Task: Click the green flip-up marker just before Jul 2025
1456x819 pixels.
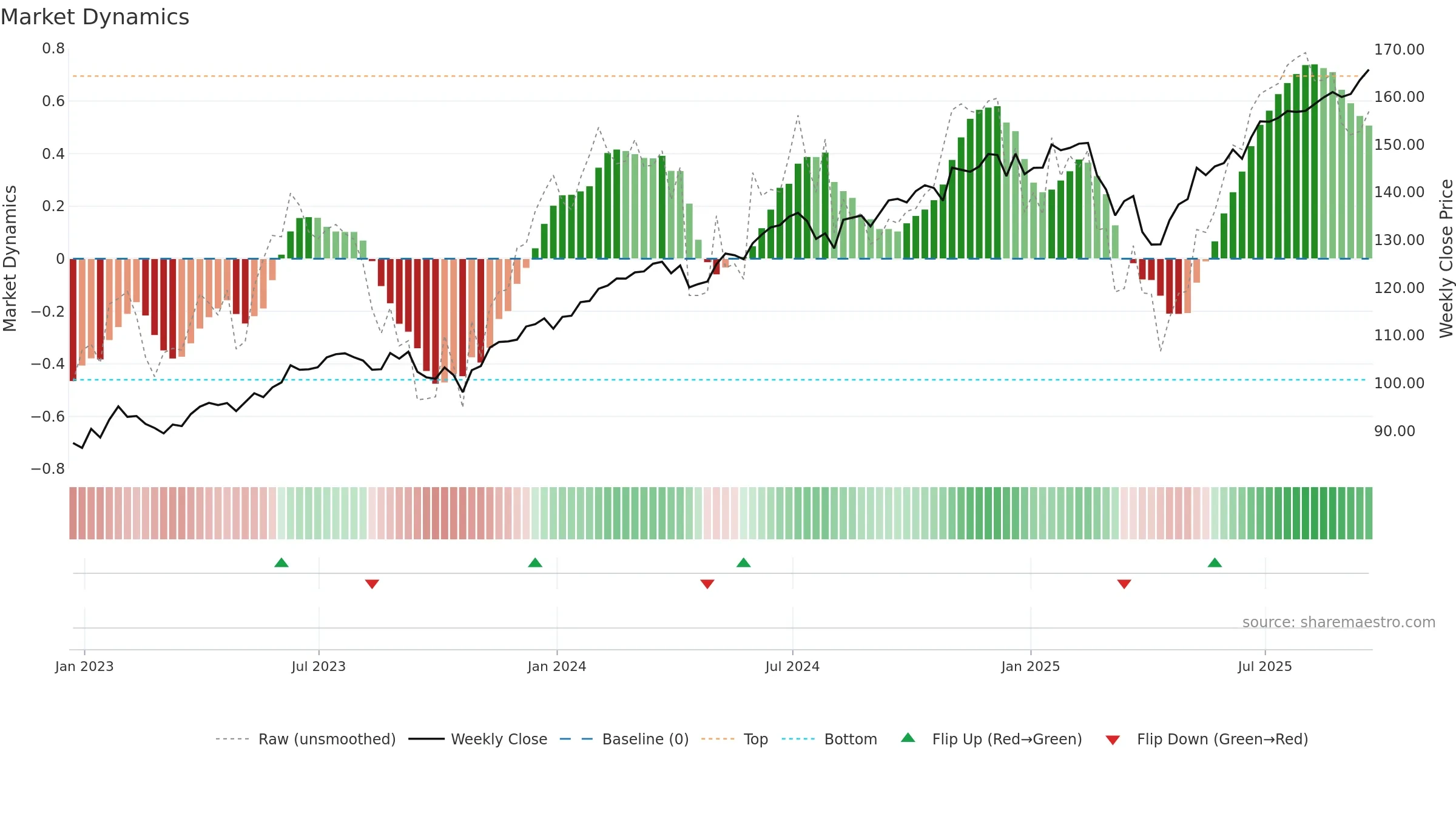Action: 1215,563
